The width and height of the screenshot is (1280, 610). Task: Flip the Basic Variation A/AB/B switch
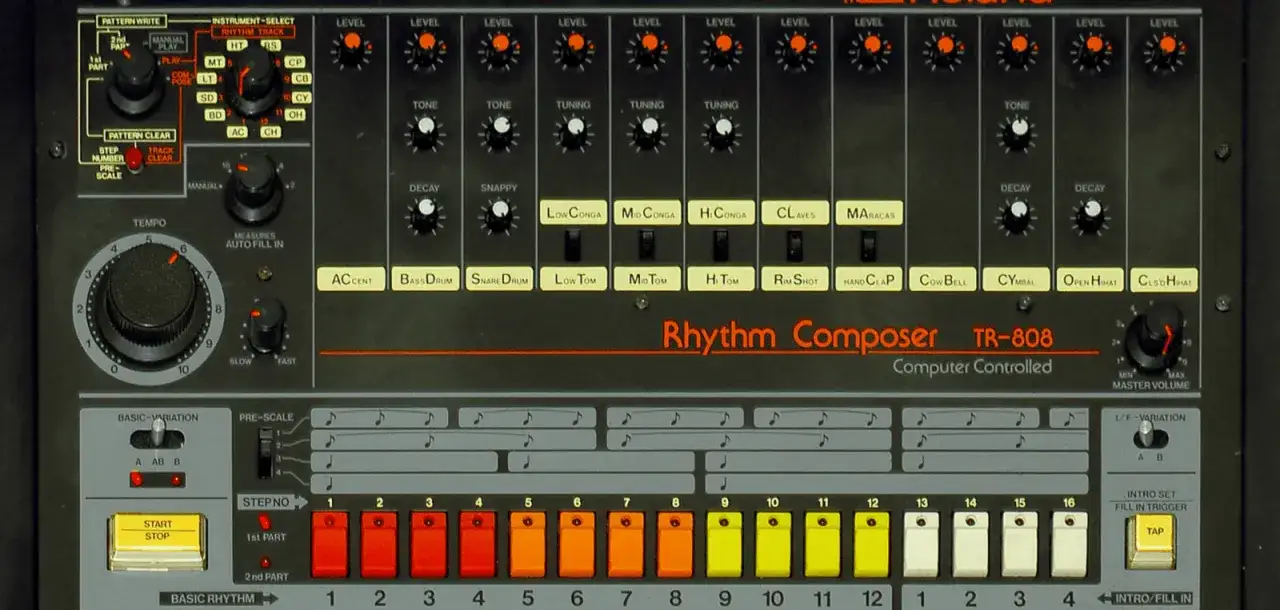pos(158,435)
